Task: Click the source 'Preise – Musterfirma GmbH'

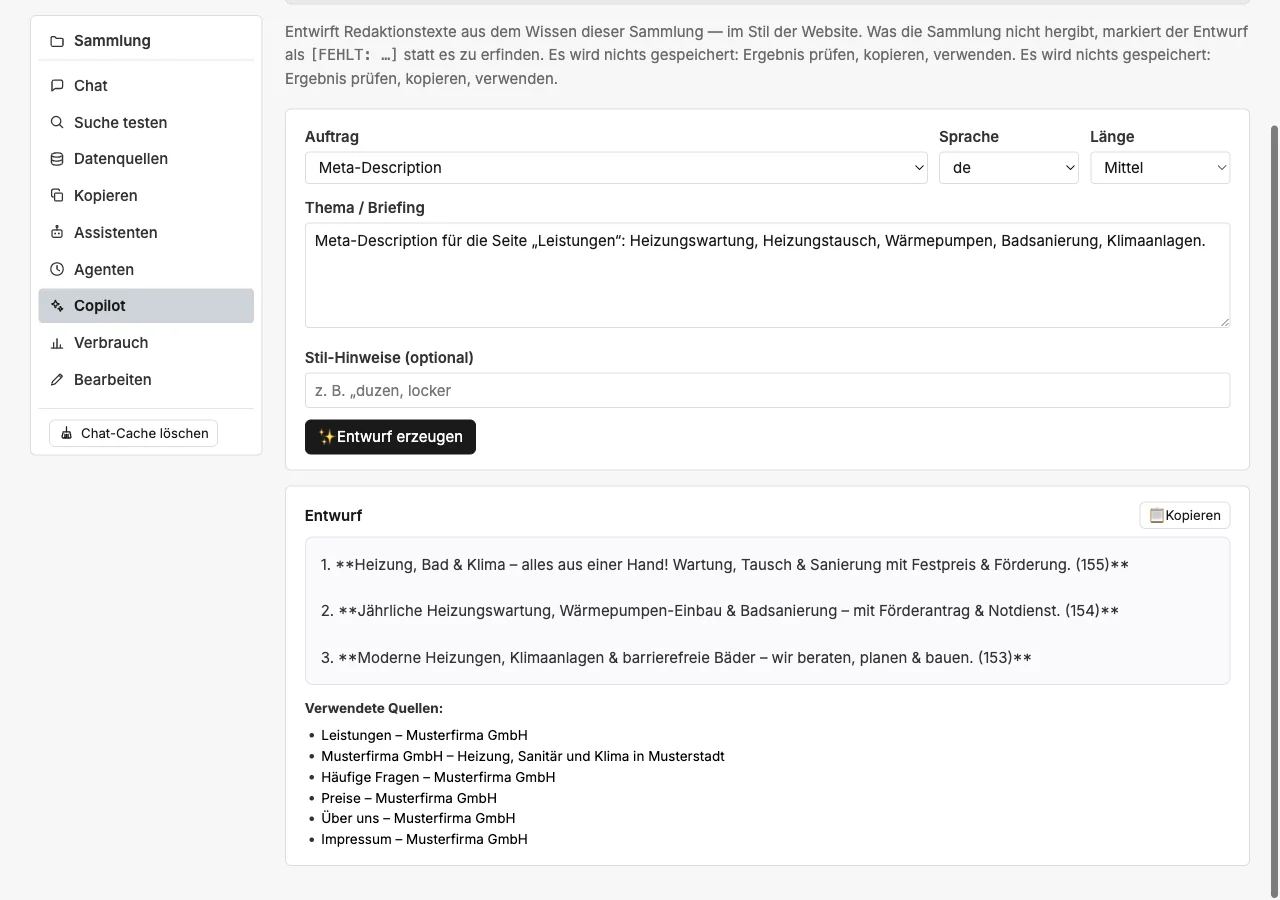Action: pos(409,798)
